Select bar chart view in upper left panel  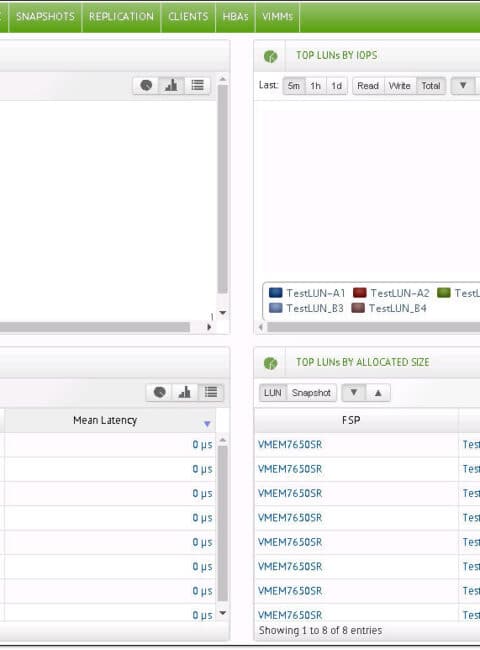coord(171,85)
